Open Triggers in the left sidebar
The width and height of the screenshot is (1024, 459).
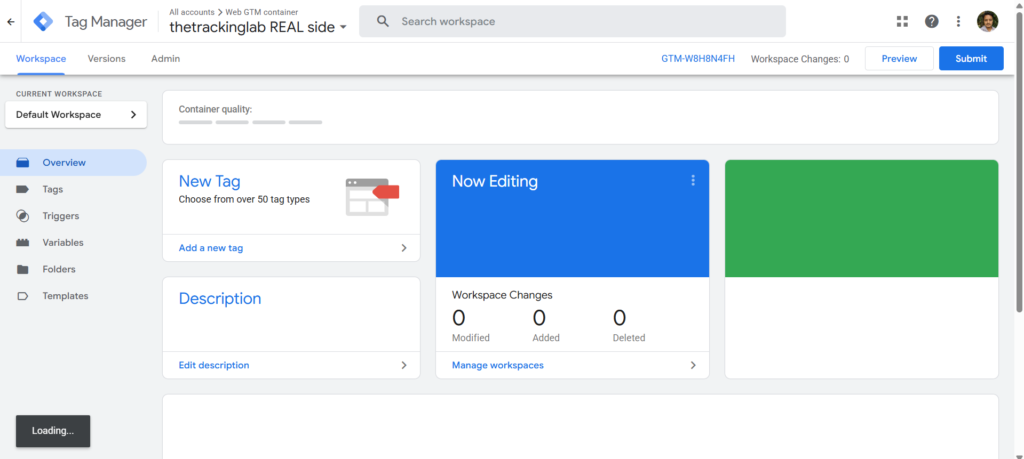[x=60, y=216]
